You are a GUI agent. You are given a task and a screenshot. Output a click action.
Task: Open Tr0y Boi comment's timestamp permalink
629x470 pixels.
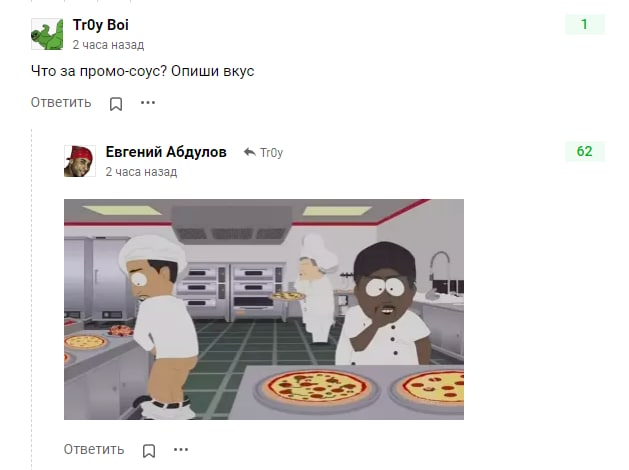pyautogui.click(x=108, y=45)
